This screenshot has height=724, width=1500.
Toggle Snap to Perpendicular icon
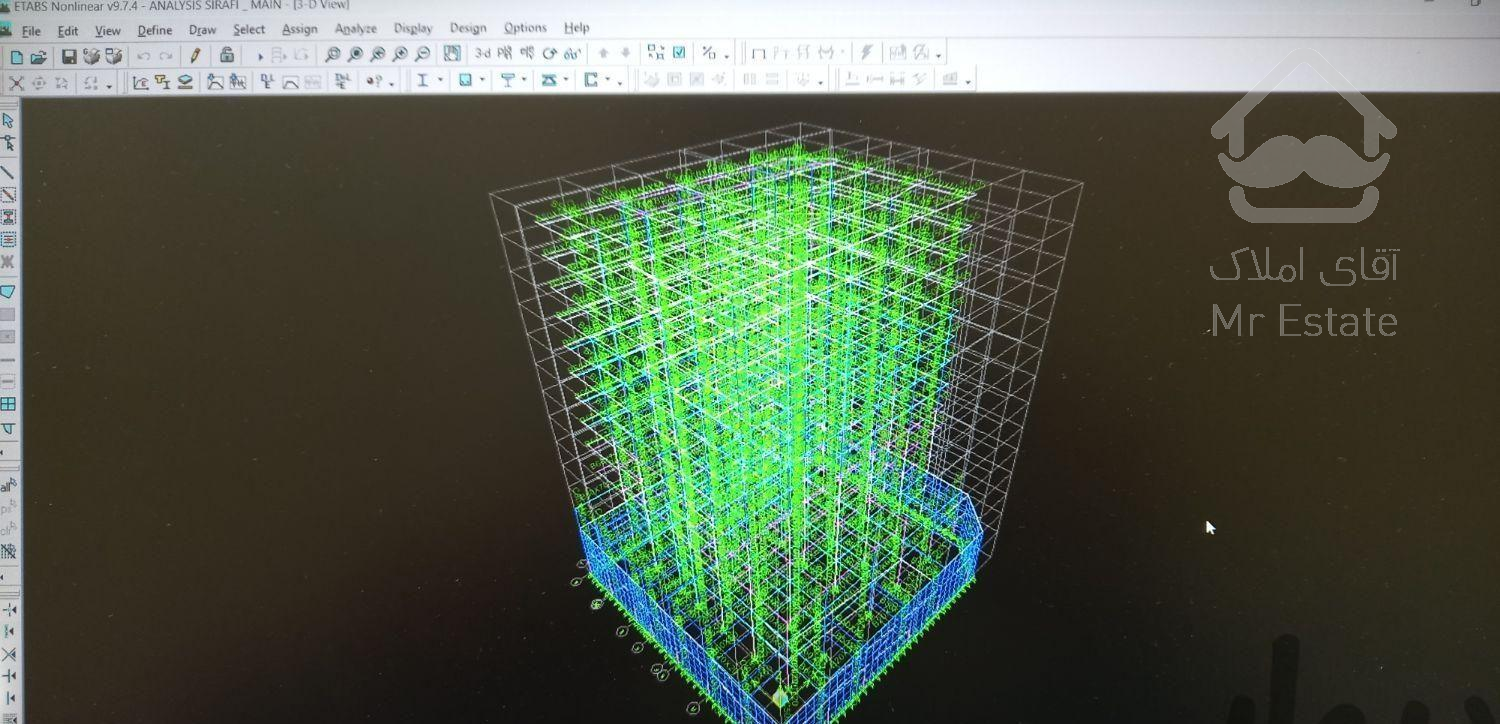coord(9,677)
